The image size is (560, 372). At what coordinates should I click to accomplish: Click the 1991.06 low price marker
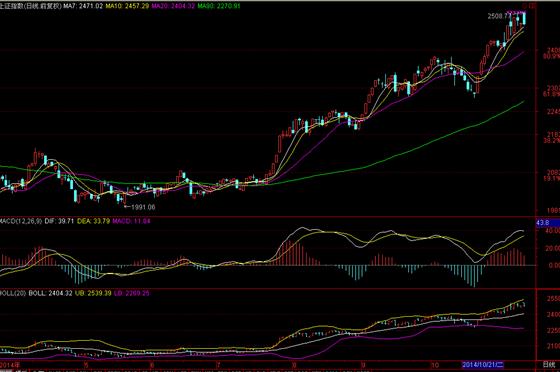coord(143,207)
